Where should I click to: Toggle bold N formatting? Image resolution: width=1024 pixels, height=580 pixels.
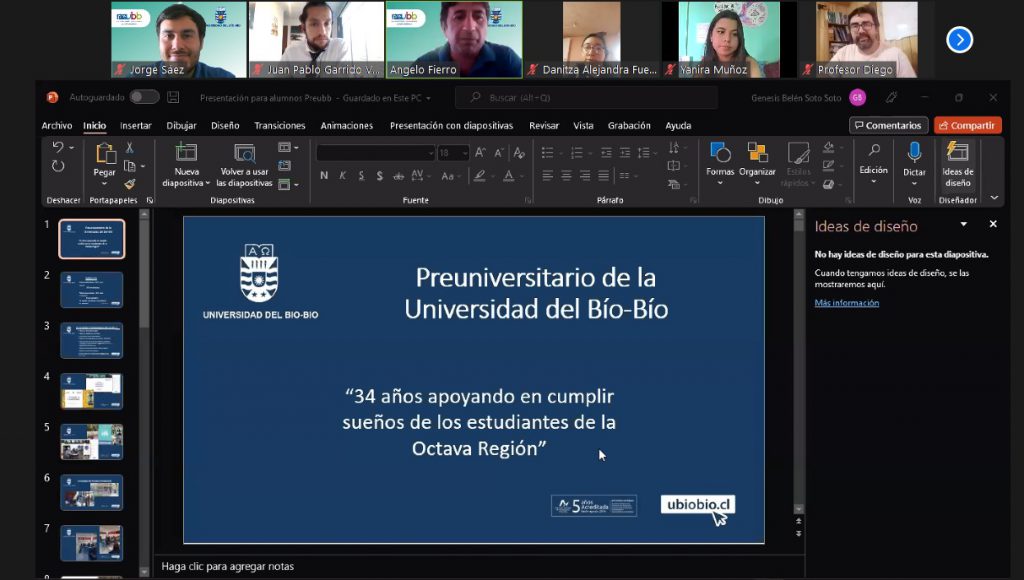[324, 176]
